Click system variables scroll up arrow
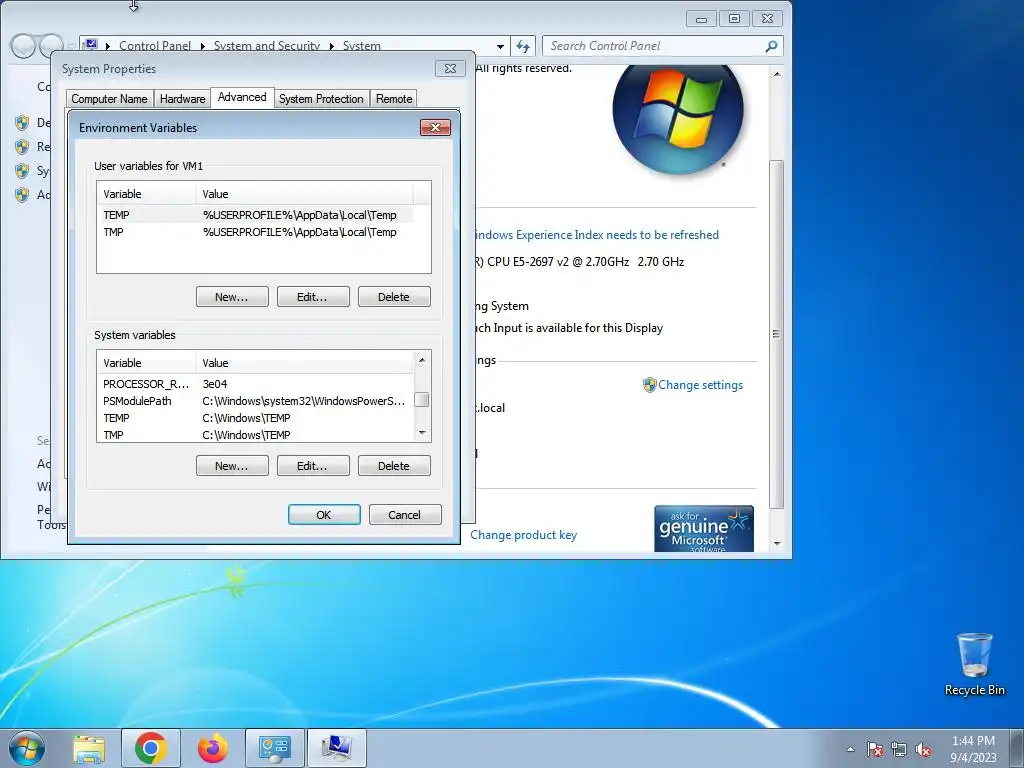This screenshot has width=1024, height=768. pos(422,360)
